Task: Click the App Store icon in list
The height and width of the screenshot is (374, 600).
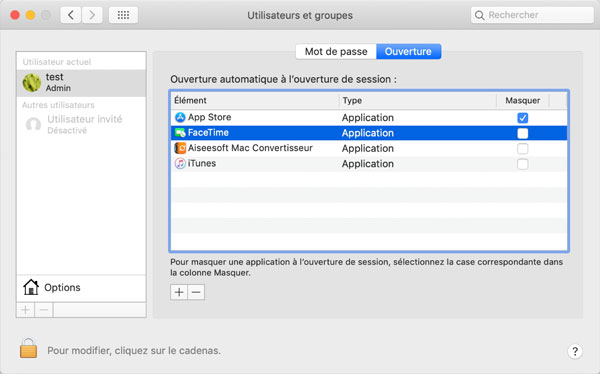Action: point(180,117)
